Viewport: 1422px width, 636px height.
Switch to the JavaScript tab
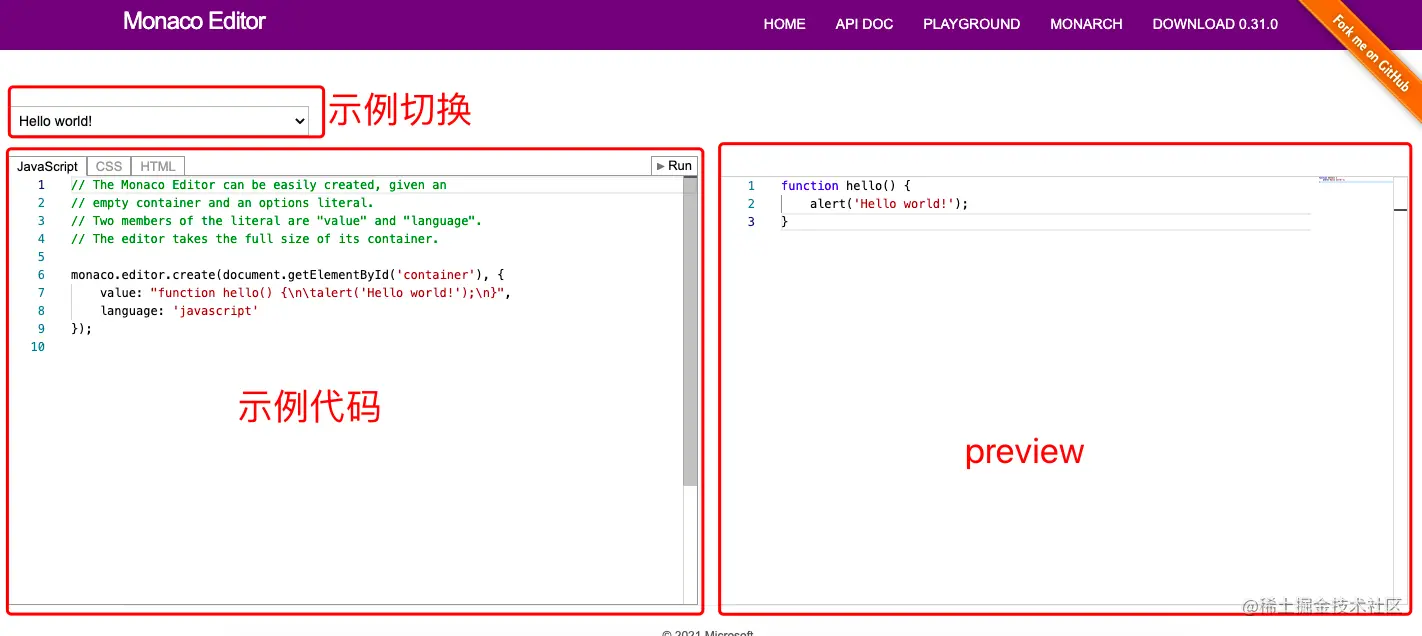coord(47,166)
